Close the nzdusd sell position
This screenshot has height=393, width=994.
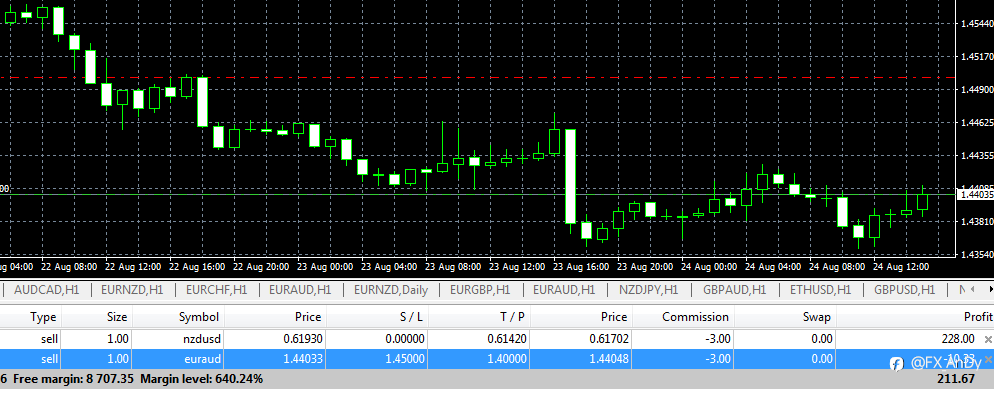988,340
